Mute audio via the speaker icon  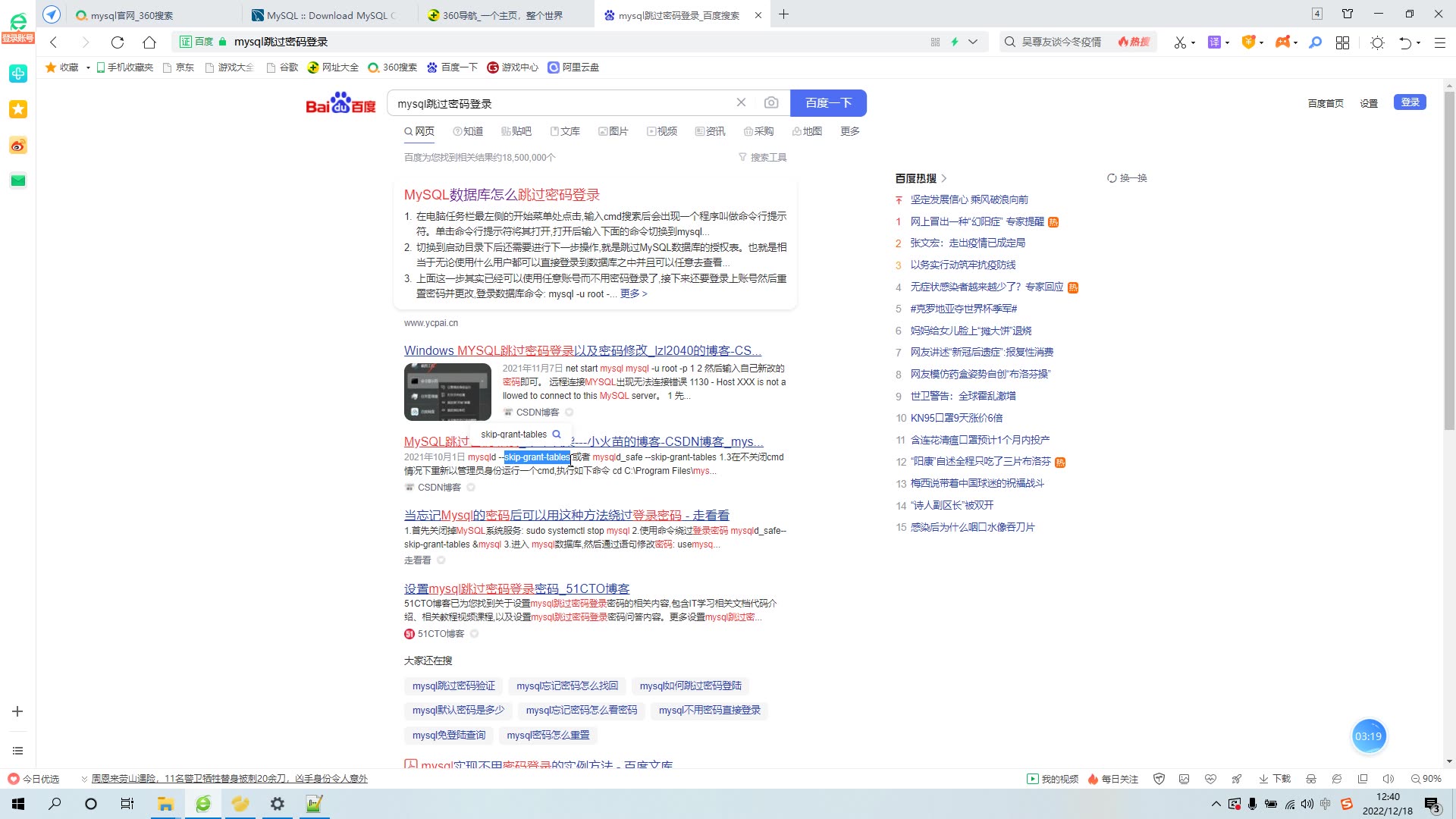[1389, 779]
